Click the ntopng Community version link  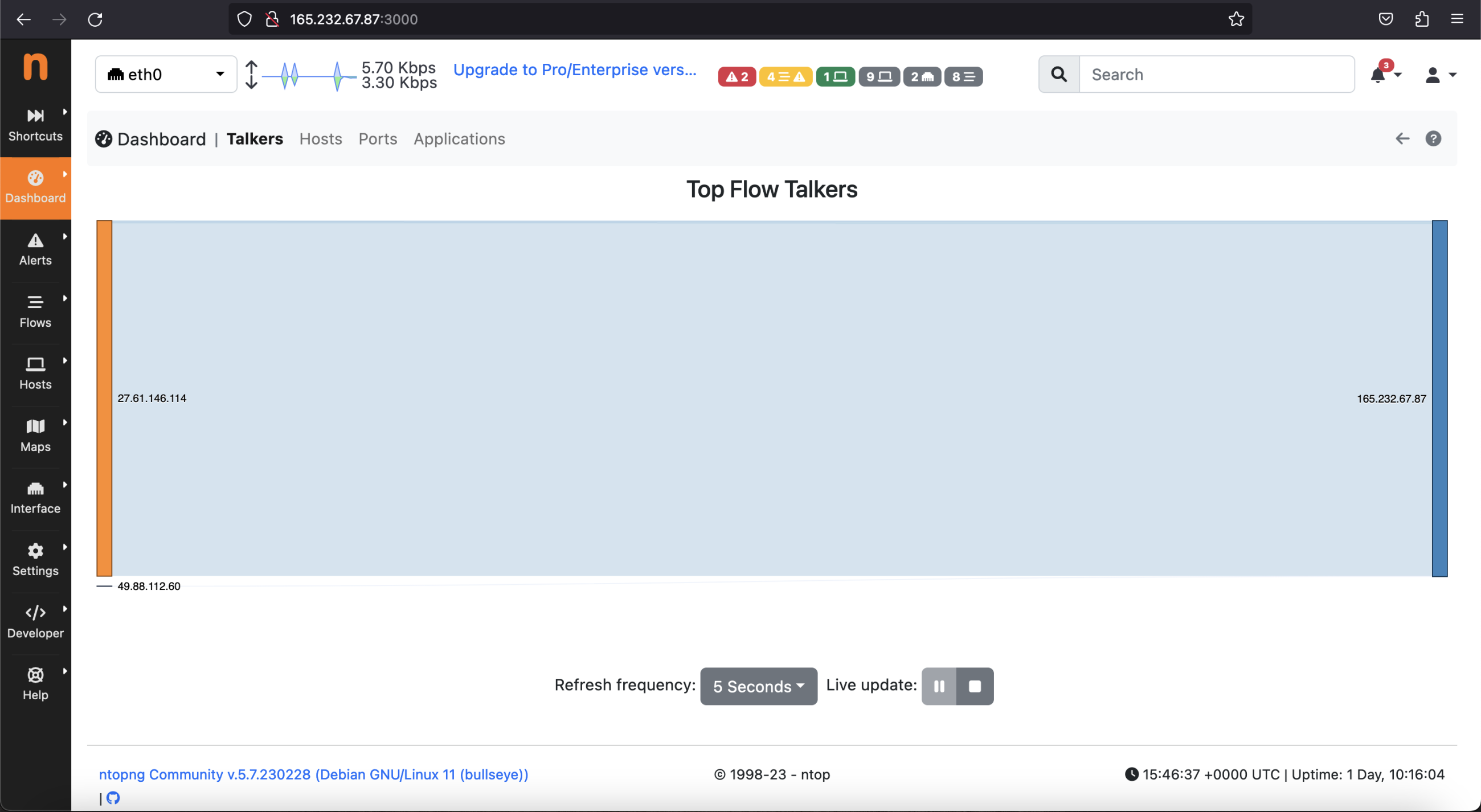tap(313, 774)
